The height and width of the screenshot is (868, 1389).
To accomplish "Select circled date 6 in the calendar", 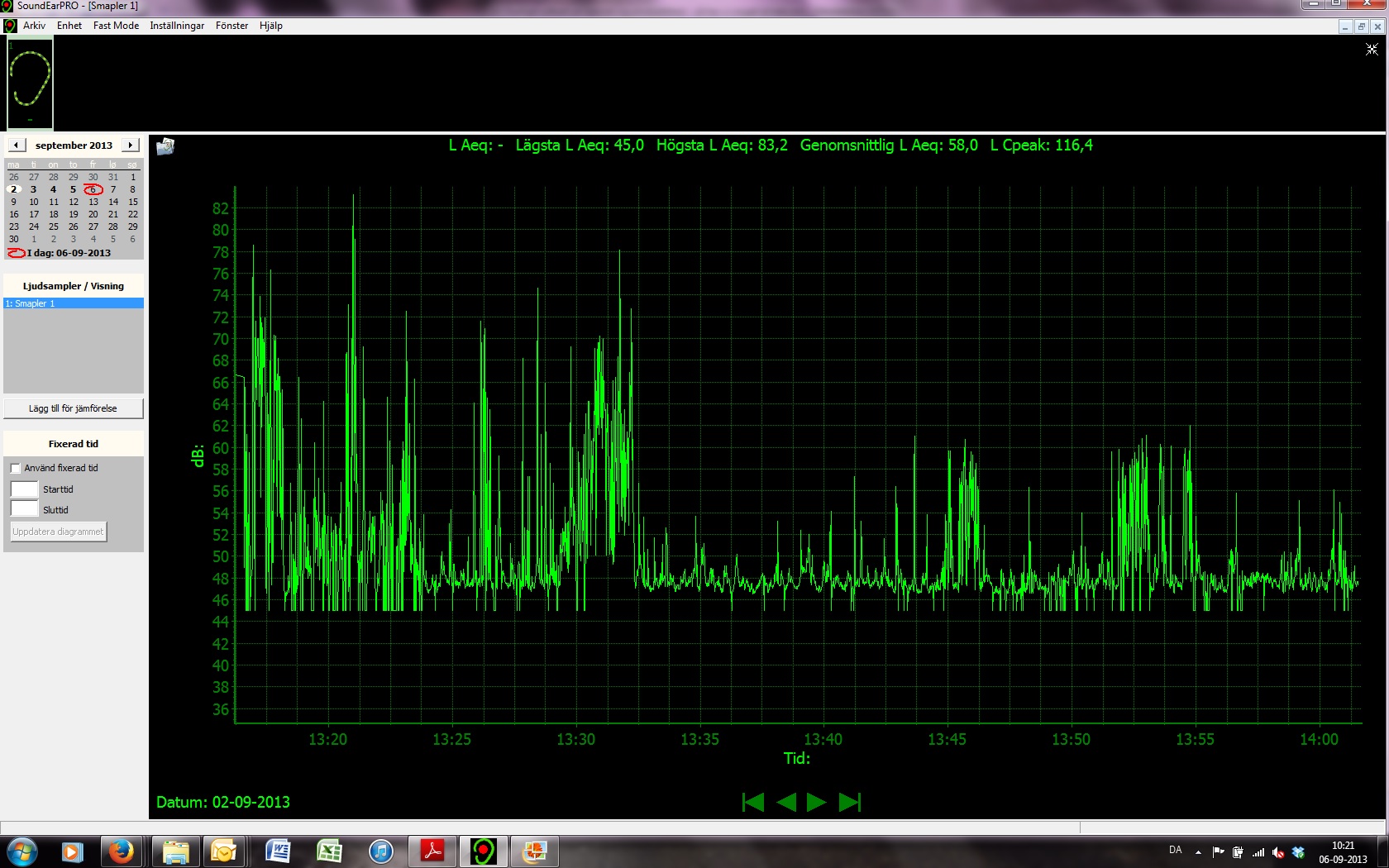I will [93, 189].
